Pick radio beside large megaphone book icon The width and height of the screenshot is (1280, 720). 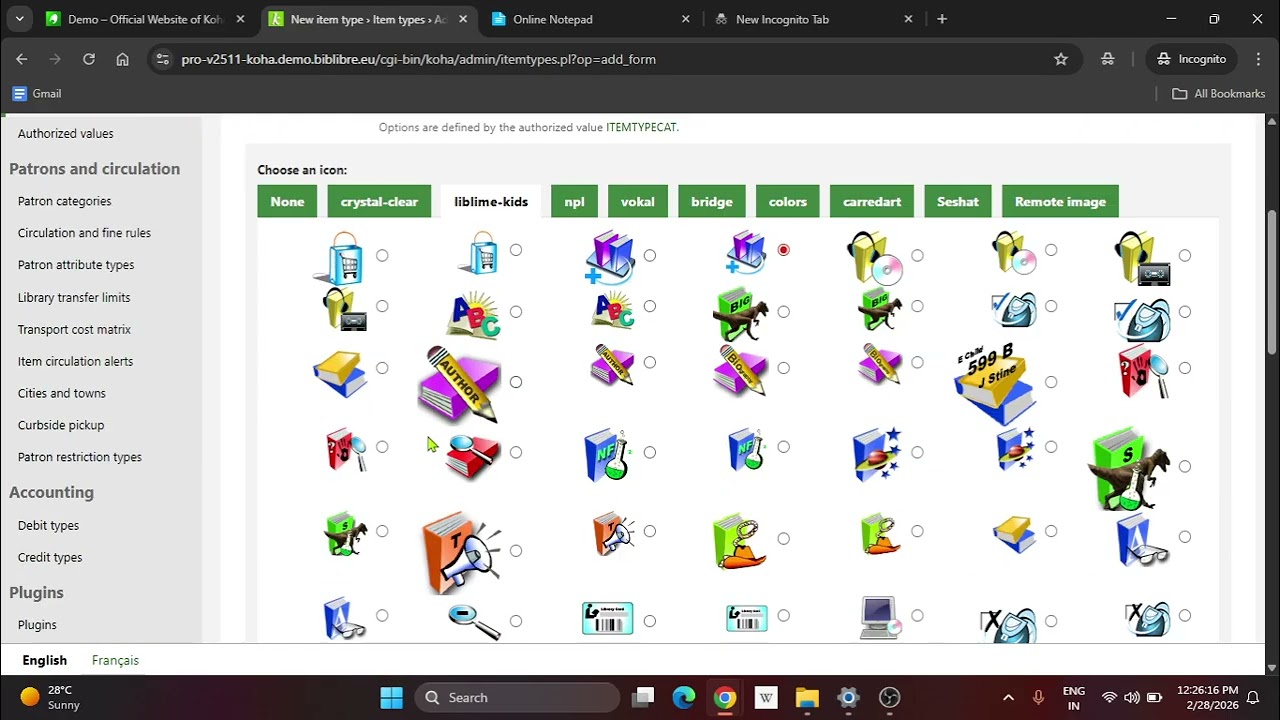click(x=516, y=551)
